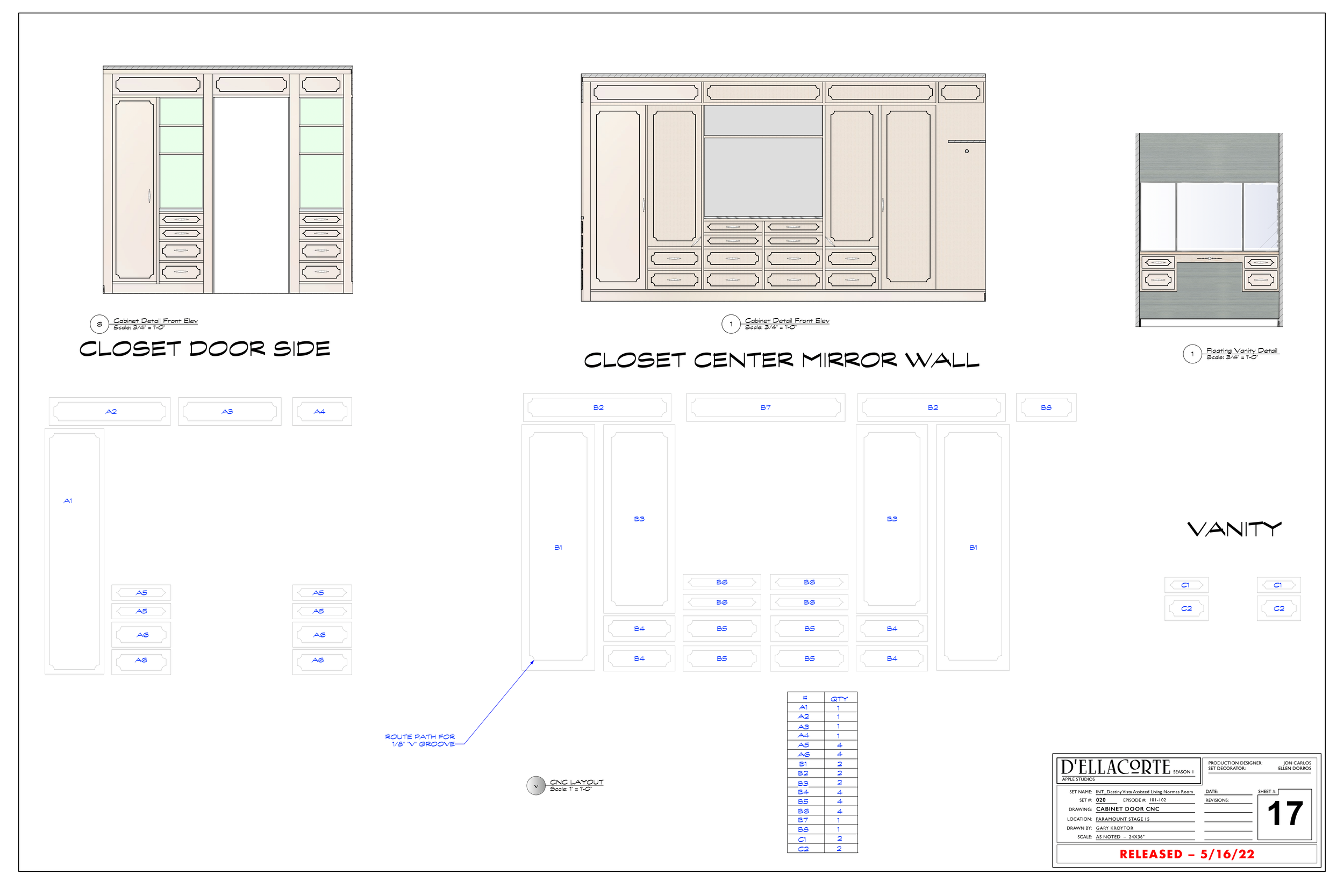Click the closet door side elevation drawing
Viewport: 1344px width, 896px height.
pyautogui.click(x=227, y=180)
